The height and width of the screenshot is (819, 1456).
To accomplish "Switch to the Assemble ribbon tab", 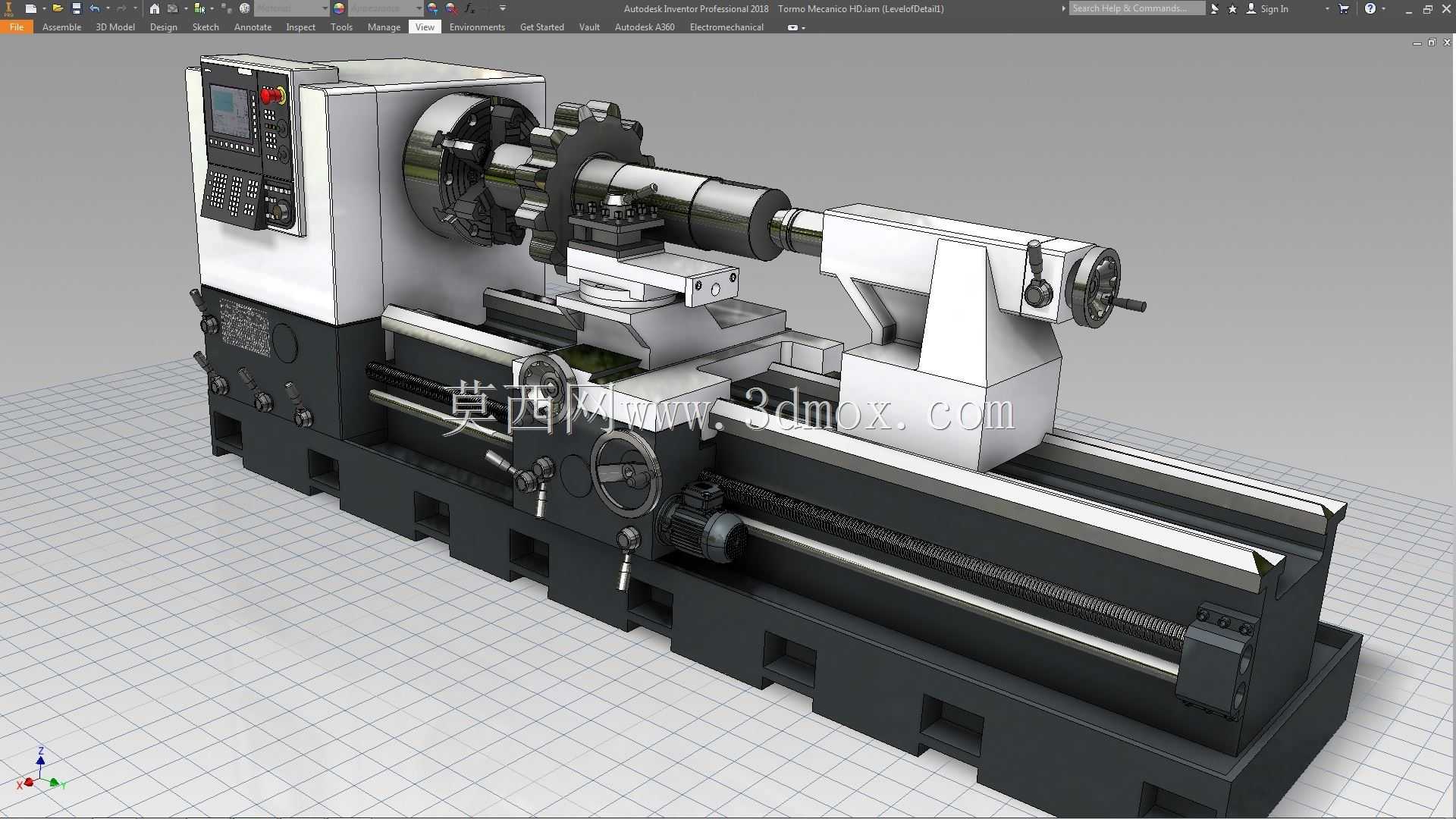I will [61, 27].
